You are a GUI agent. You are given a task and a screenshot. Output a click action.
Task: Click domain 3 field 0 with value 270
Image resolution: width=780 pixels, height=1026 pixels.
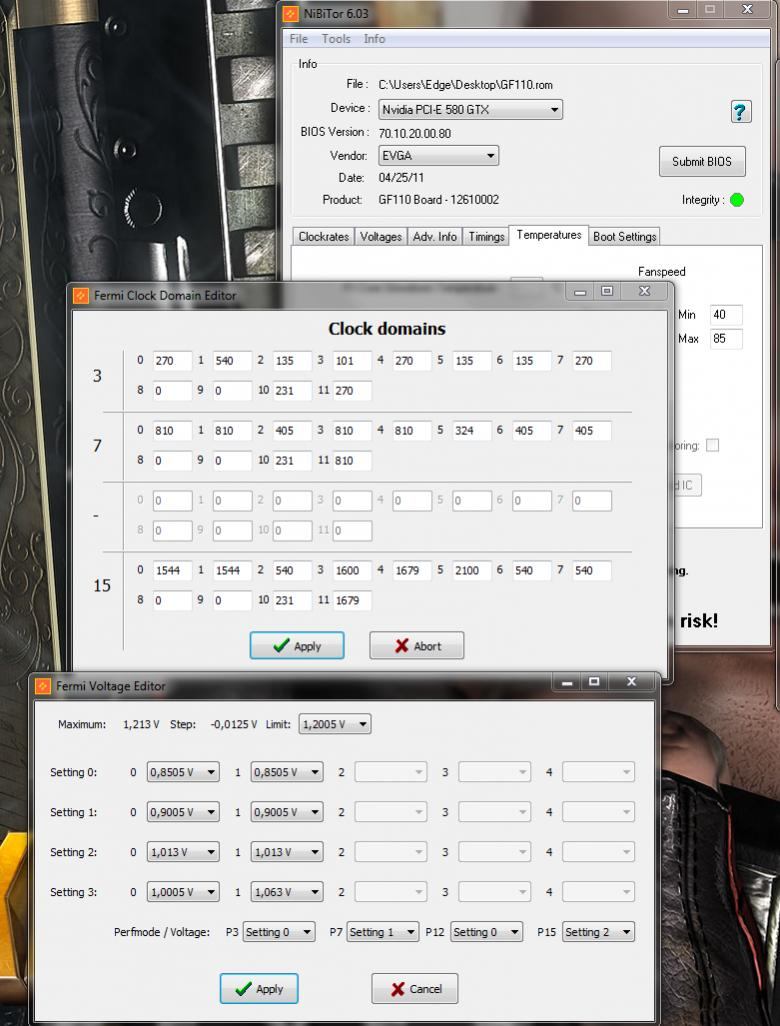click(173, 361)
